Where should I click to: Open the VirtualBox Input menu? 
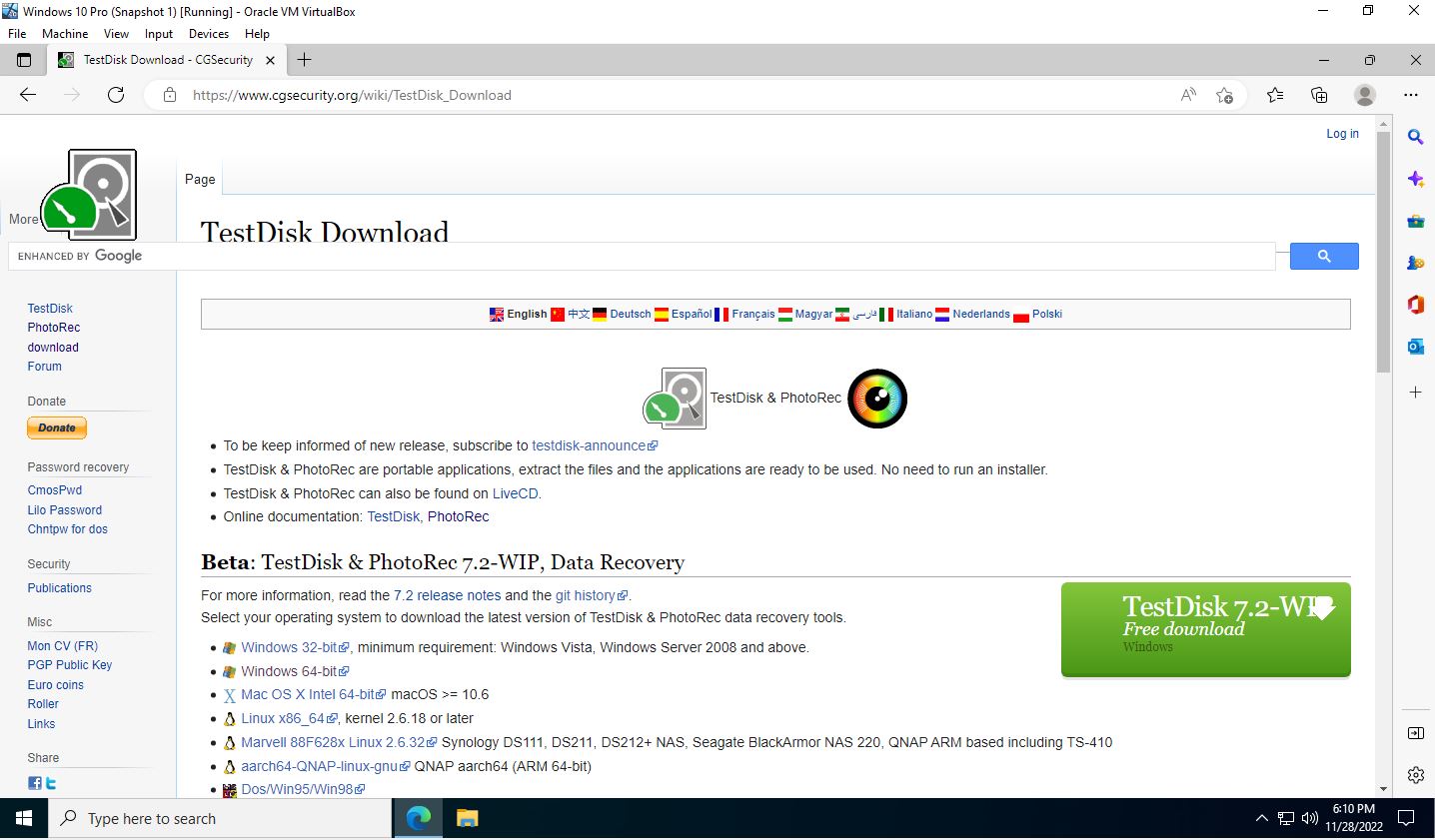pyautogui.click(x=159, y=33)
